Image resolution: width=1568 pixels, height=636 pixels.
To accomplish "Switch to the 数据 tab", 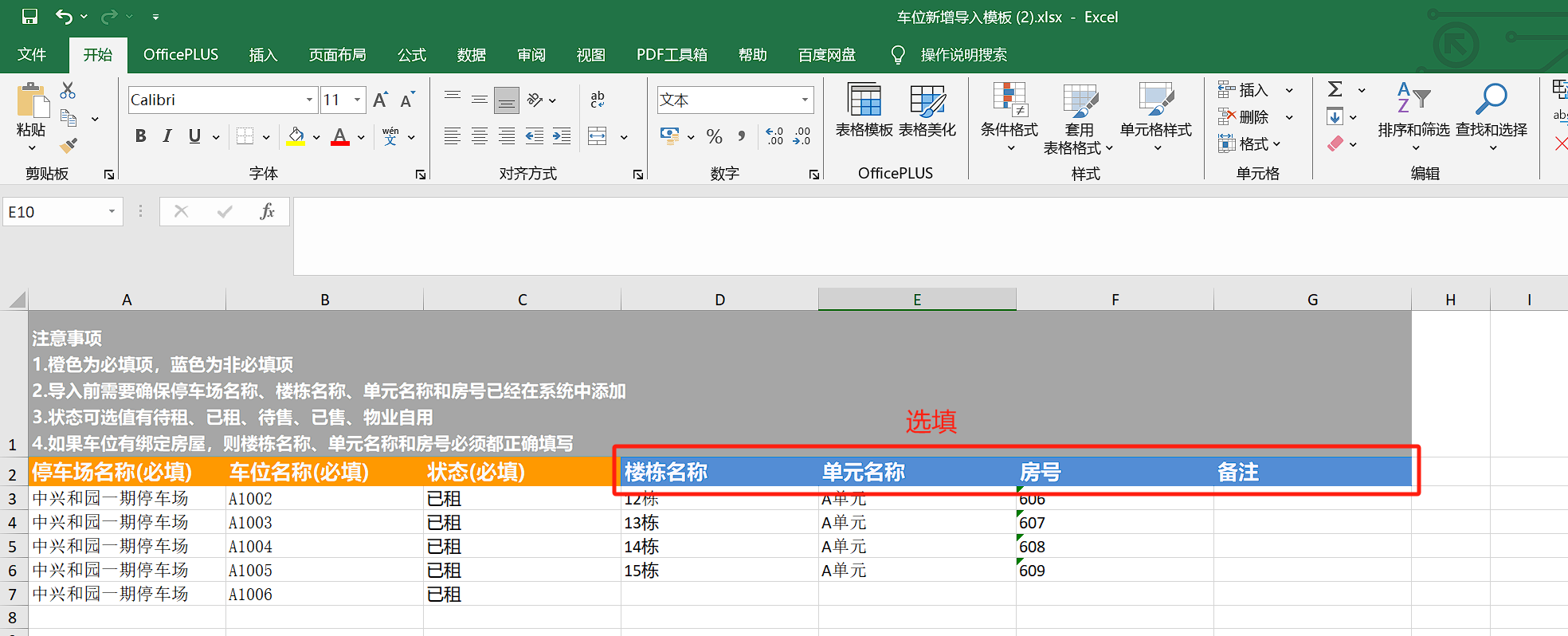I will (x=472, y=55).
